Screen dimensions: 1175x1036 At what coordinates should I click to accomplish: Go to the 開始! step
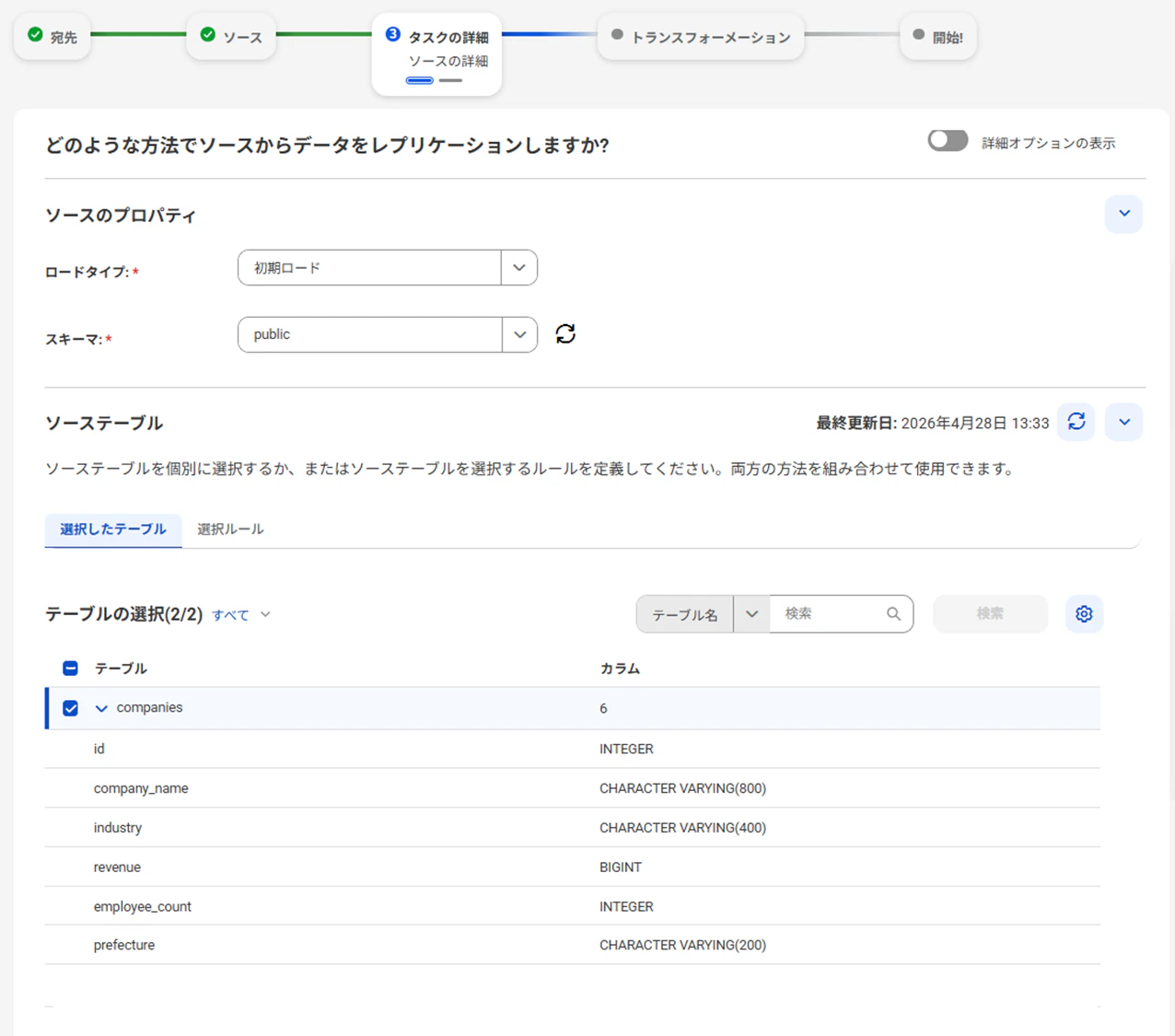937,37
